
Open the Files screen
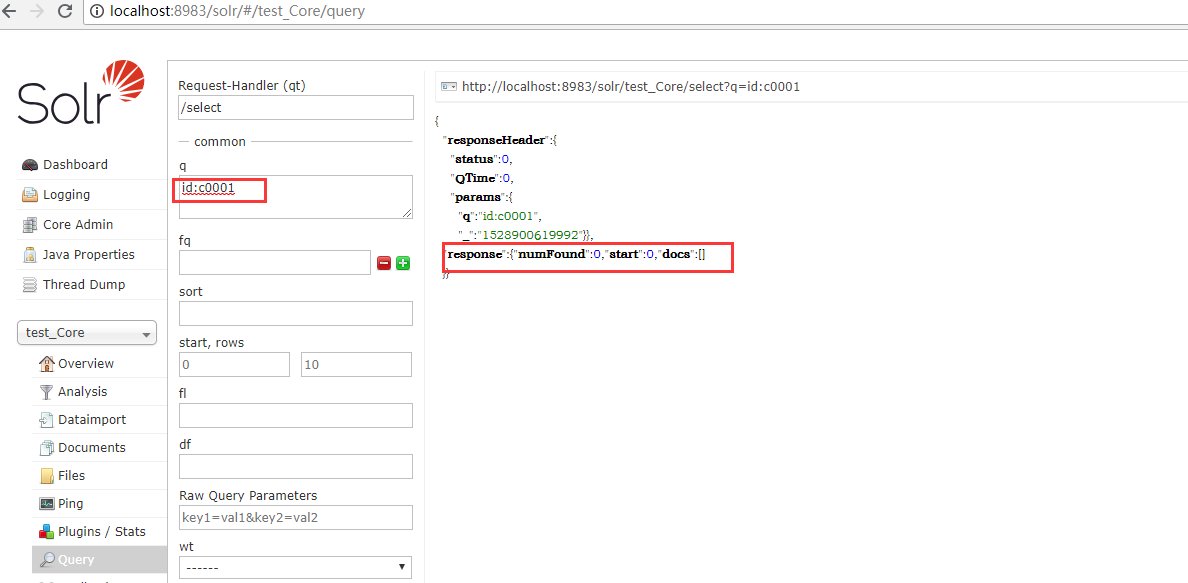[72, 476]
